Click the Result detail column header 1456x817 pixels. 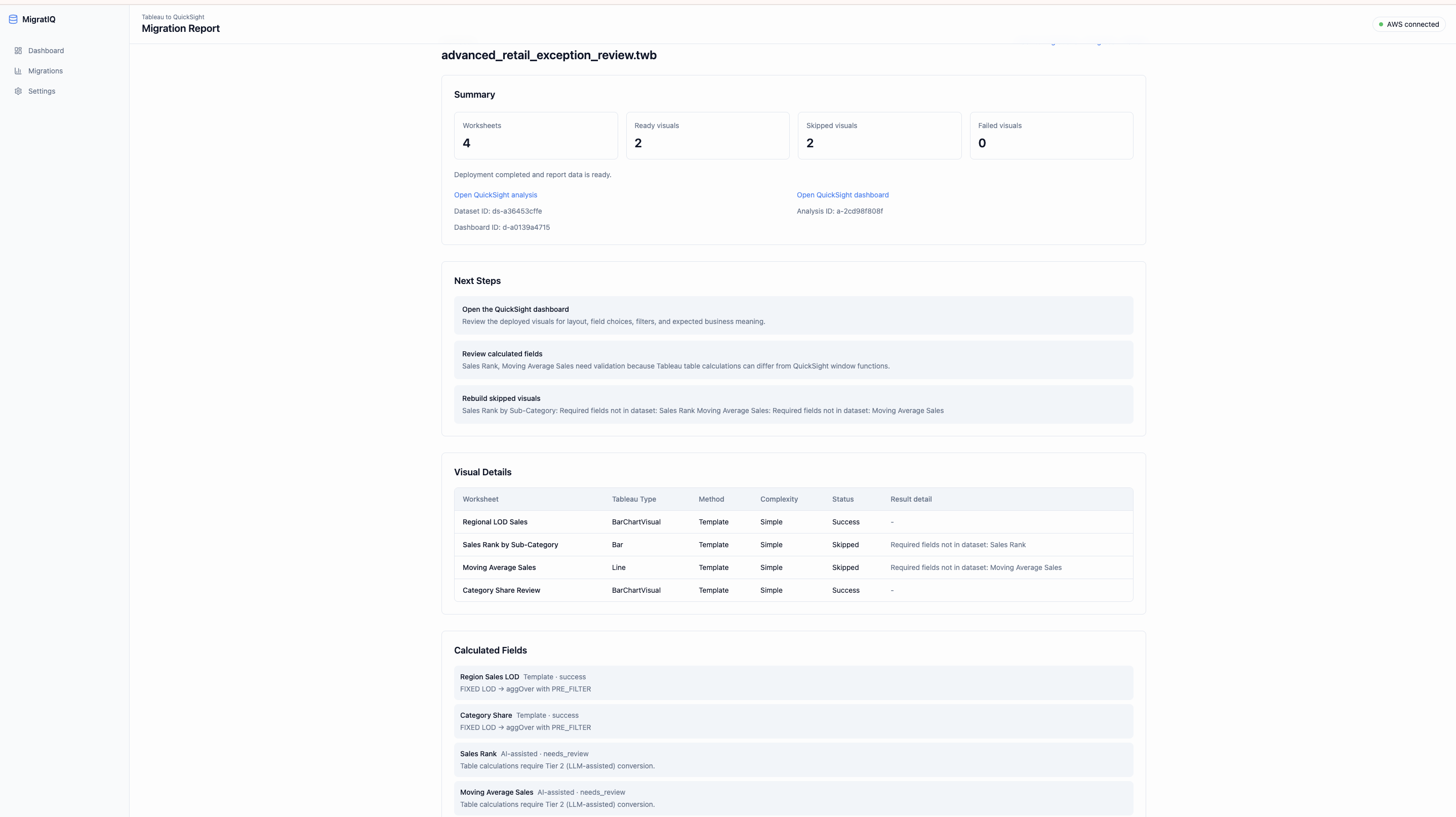point(911,500)
